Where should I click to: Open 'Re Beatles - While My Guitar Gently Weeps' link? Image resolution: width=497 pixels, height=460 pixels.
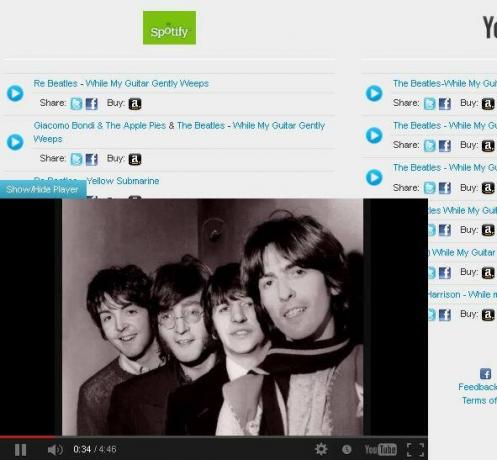coord(121,83)
